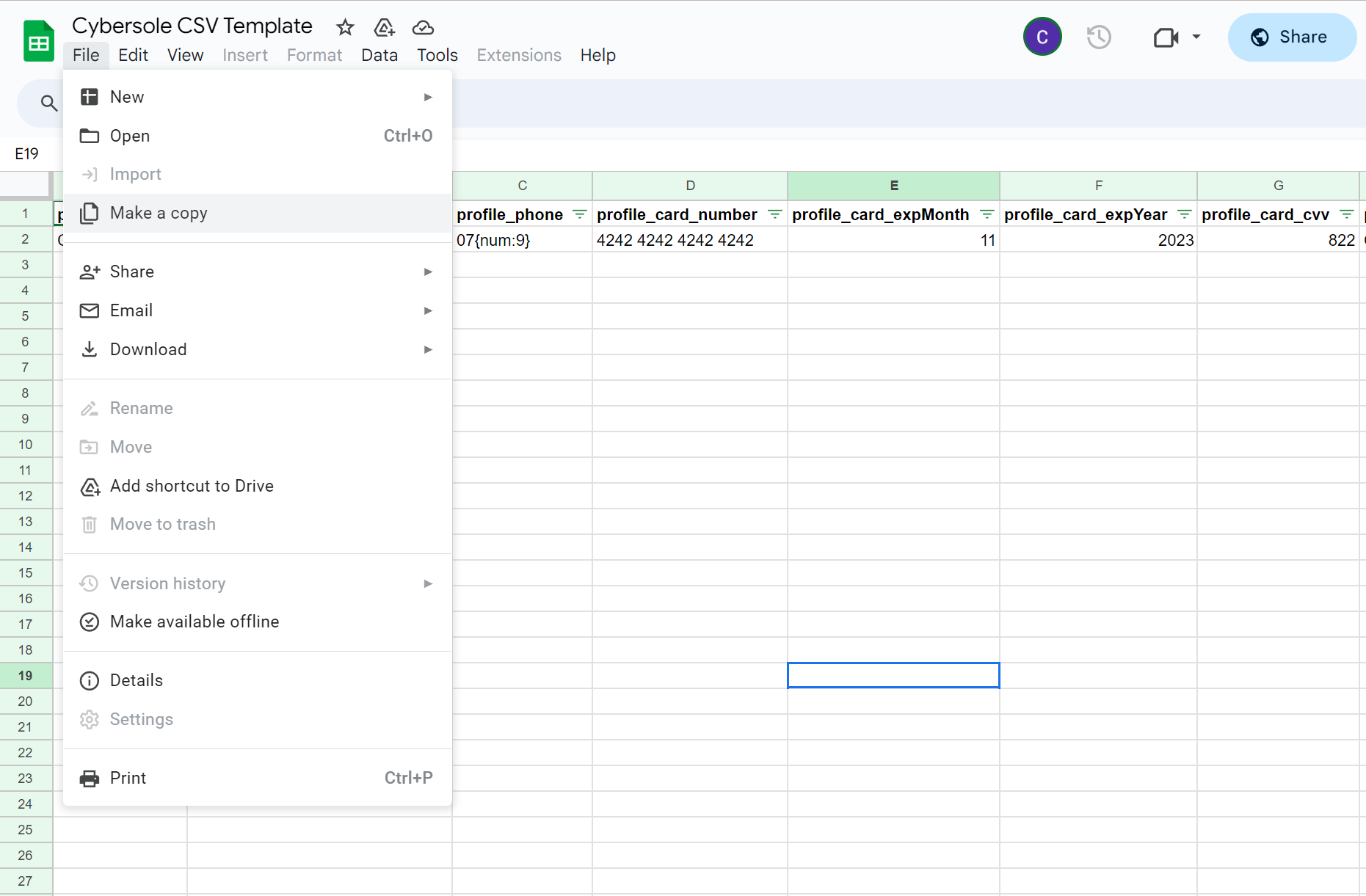The width and height of the screenshot is (1366, 896).
Task: Start a meeting with camera icon
Action: pos(1166,37)
